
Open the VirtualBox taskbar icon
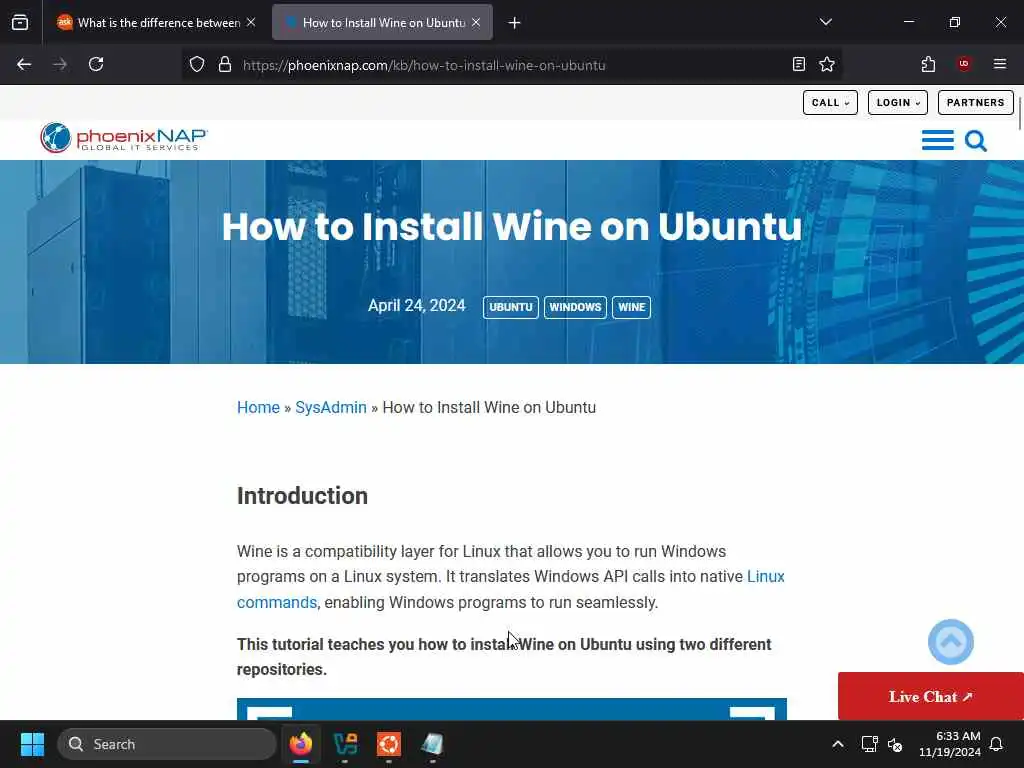click(345, 744)
